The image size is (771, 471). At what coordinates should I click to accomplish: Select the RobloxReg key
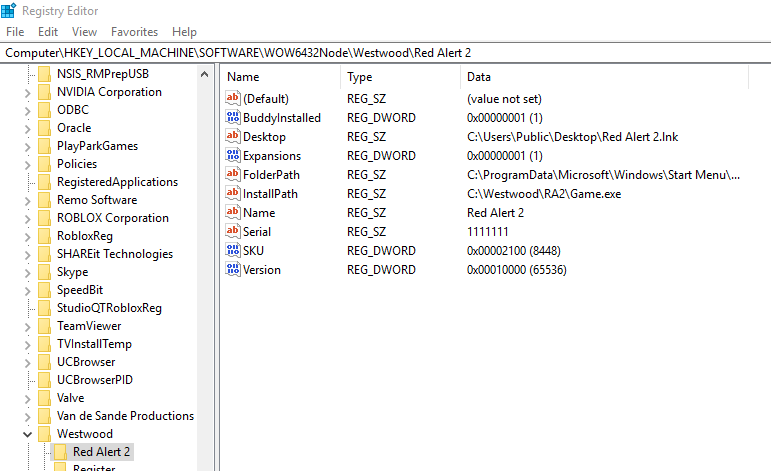point(85,236)
